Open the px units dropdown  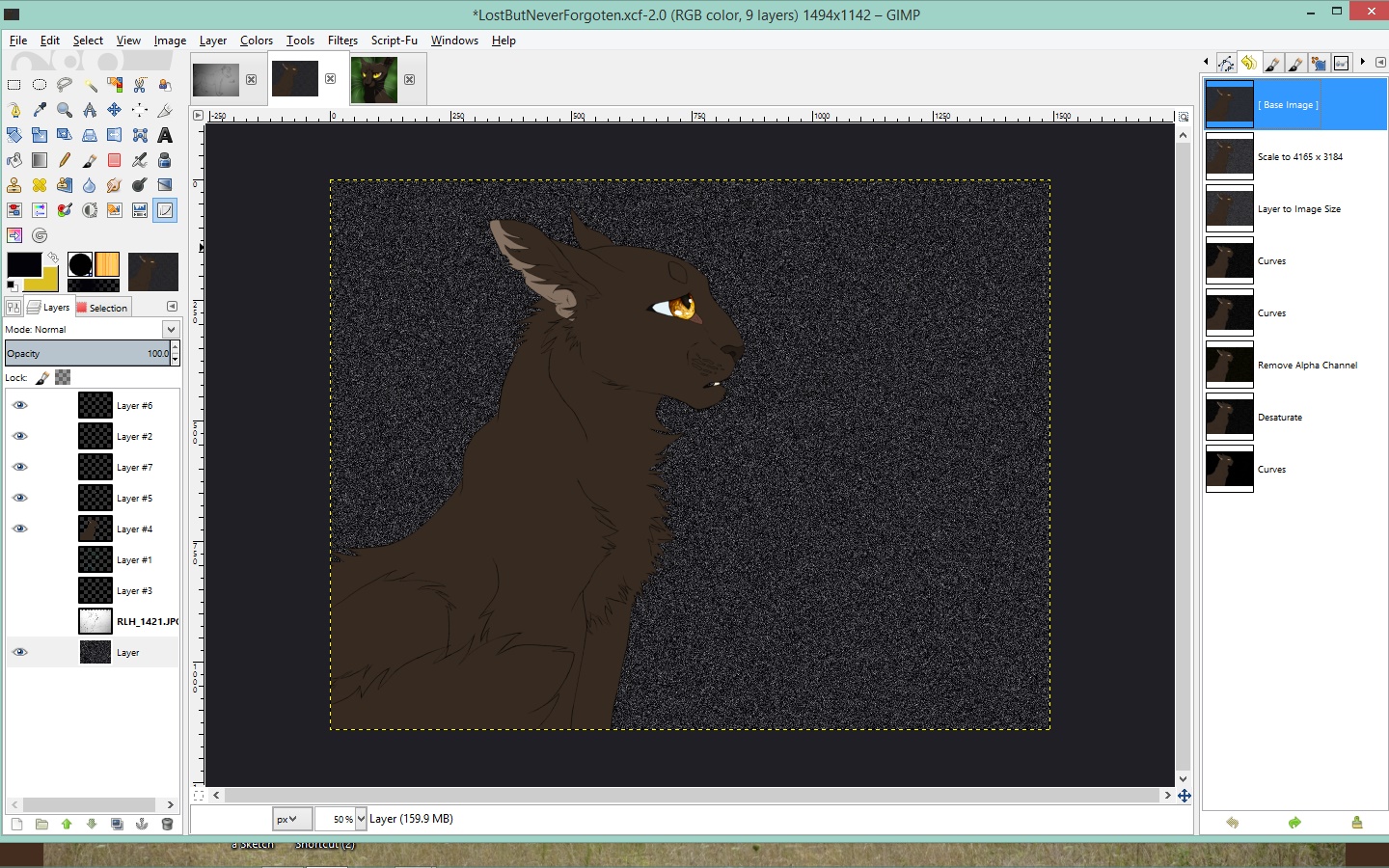coord(291,819)
